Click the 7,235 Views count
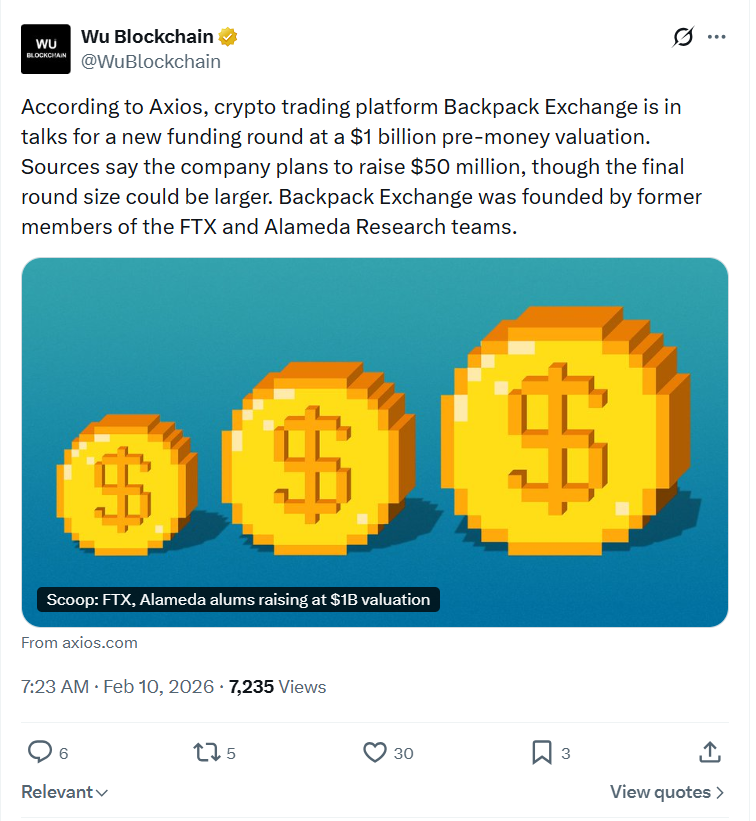 [x=277, y=687]
